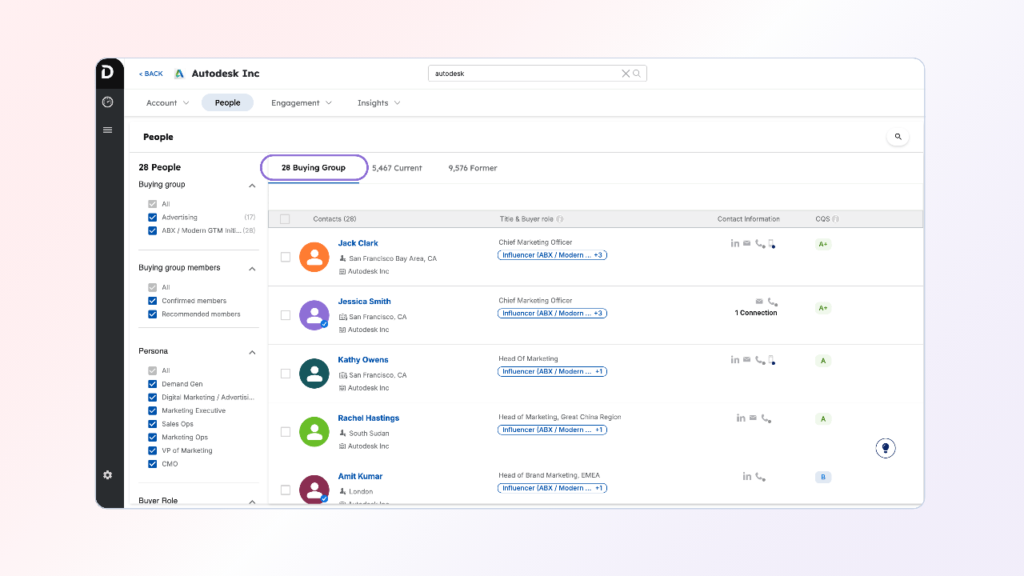1024x576 pixels.
Task: Open Amit Kumar's LinkedIn icon
Action: 746,477
